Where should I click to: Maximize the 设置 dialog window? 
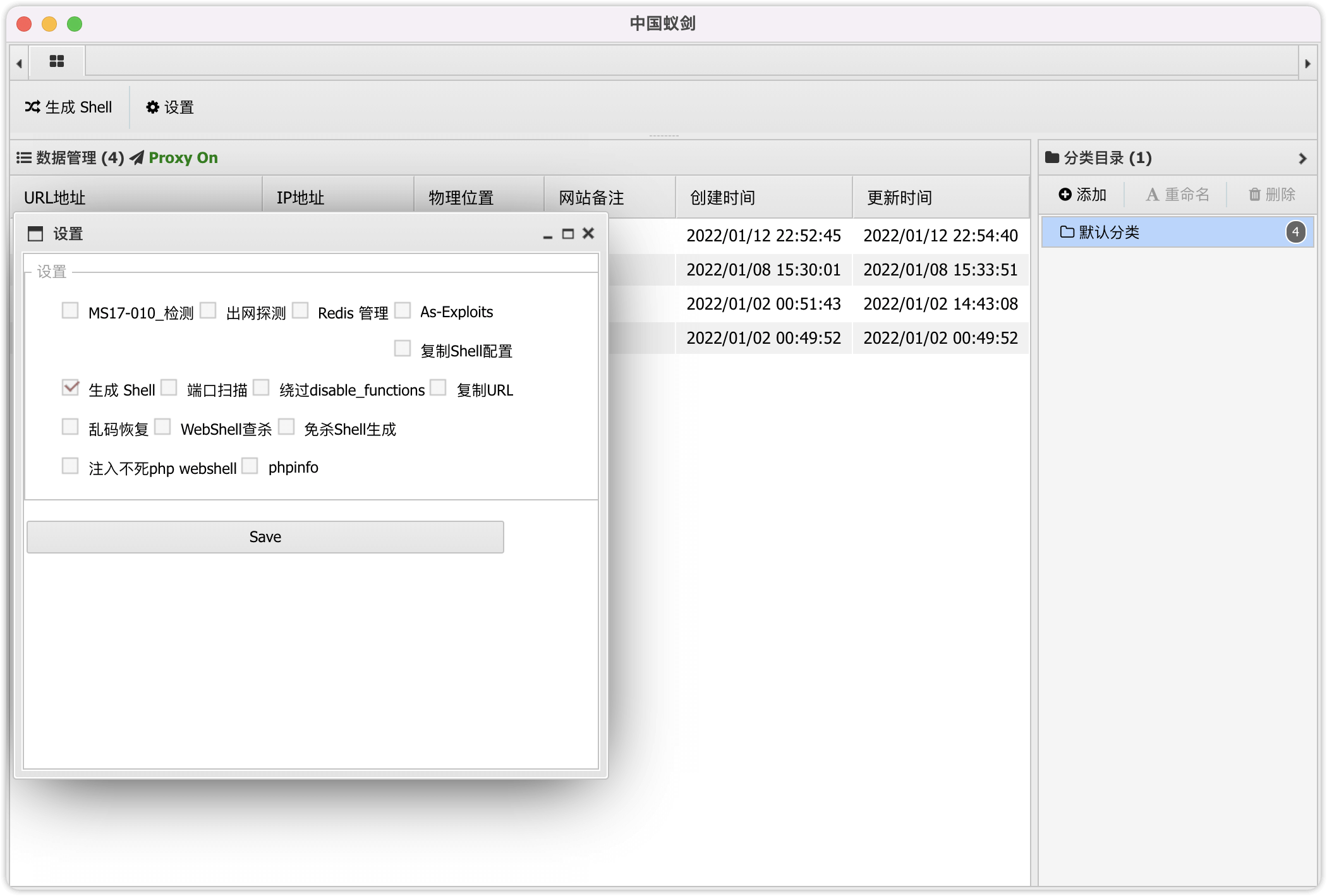click(x=568, y=234)
